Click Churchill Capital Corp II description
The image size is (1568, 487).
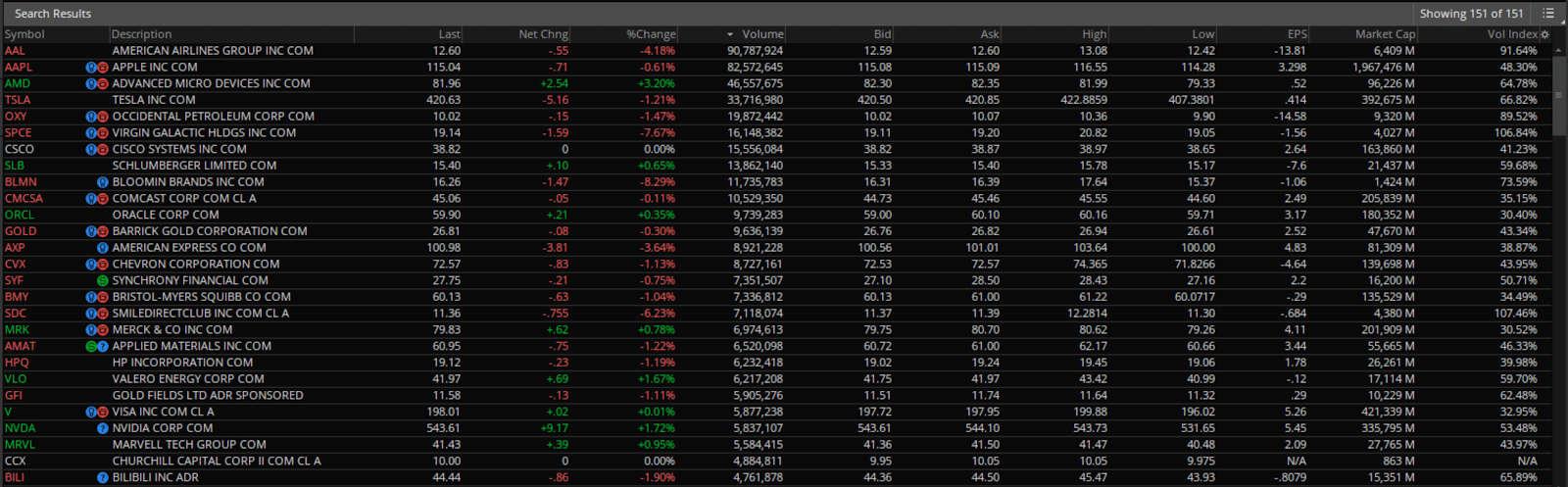(217, 462)
